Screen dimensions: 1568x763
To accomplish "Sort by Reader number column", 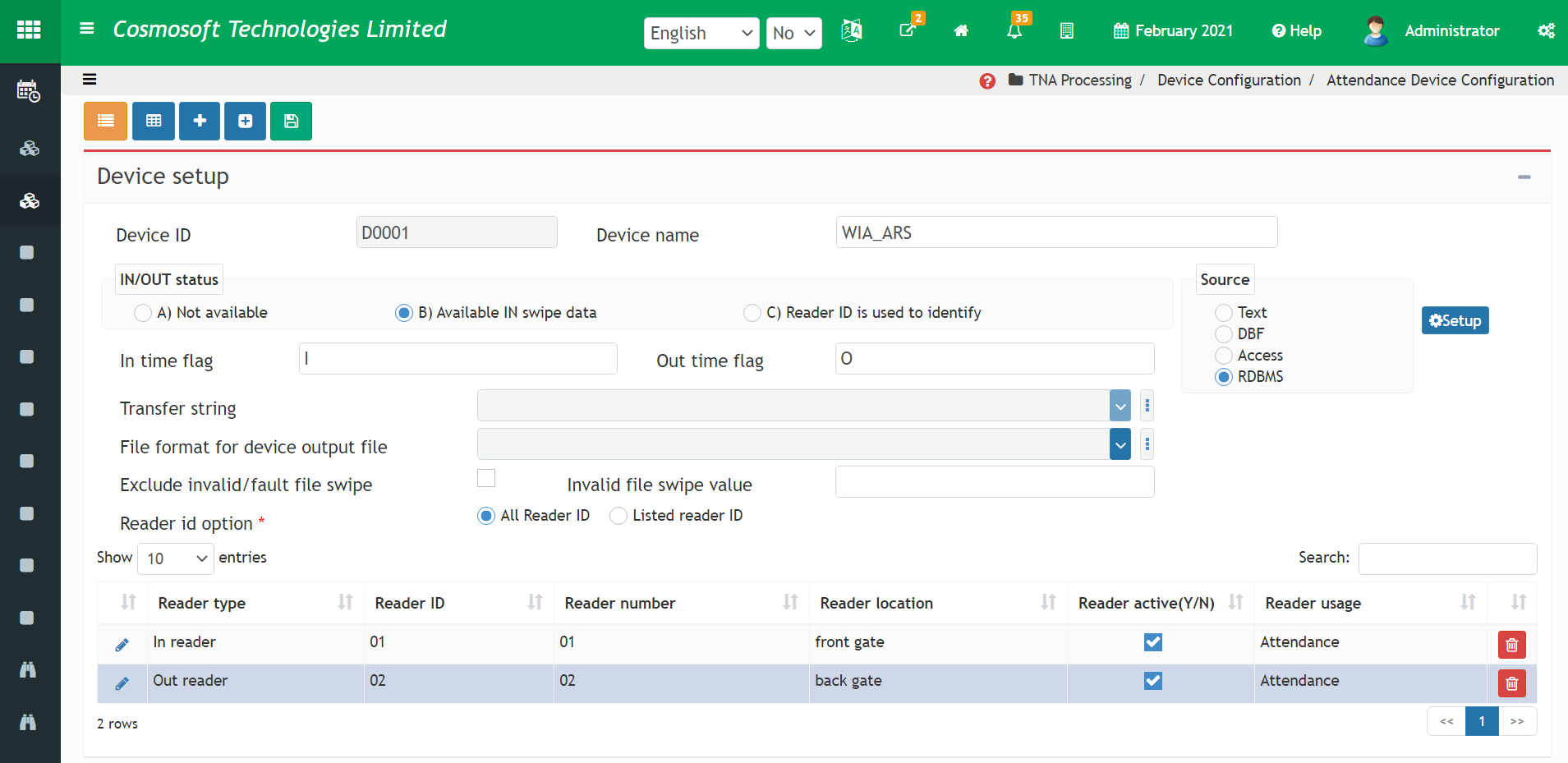I will pyautogui.click(x=682, y=604).
